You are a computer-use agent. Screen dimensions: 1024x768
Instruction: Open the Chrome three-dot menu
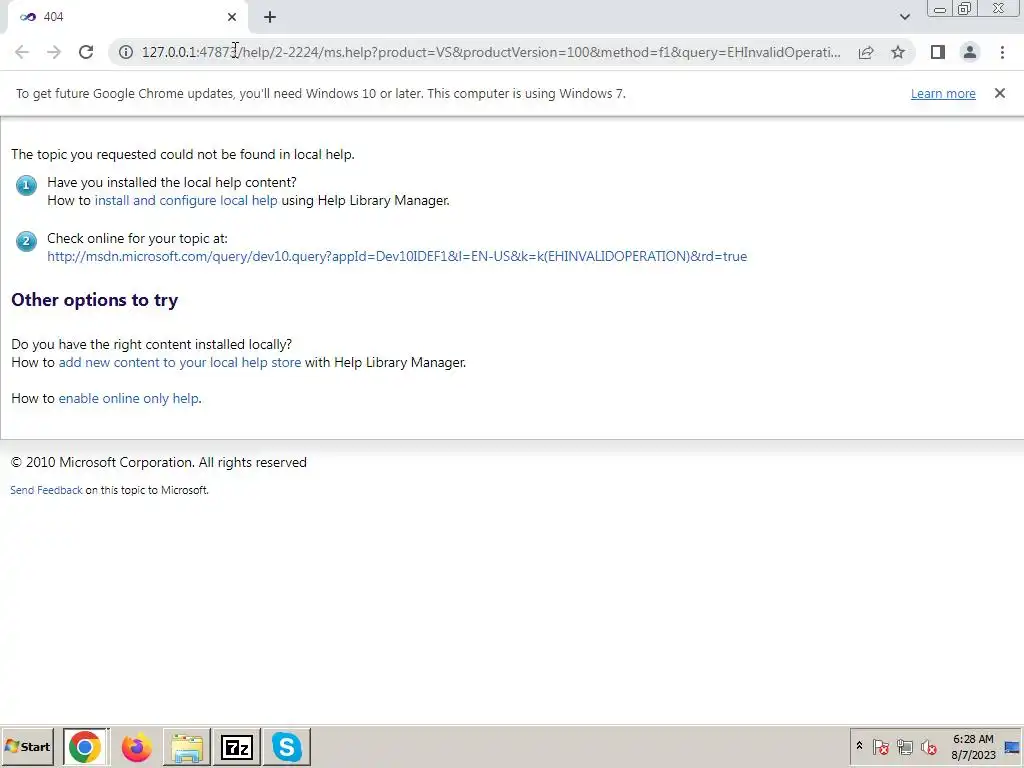pos(1002,52)
